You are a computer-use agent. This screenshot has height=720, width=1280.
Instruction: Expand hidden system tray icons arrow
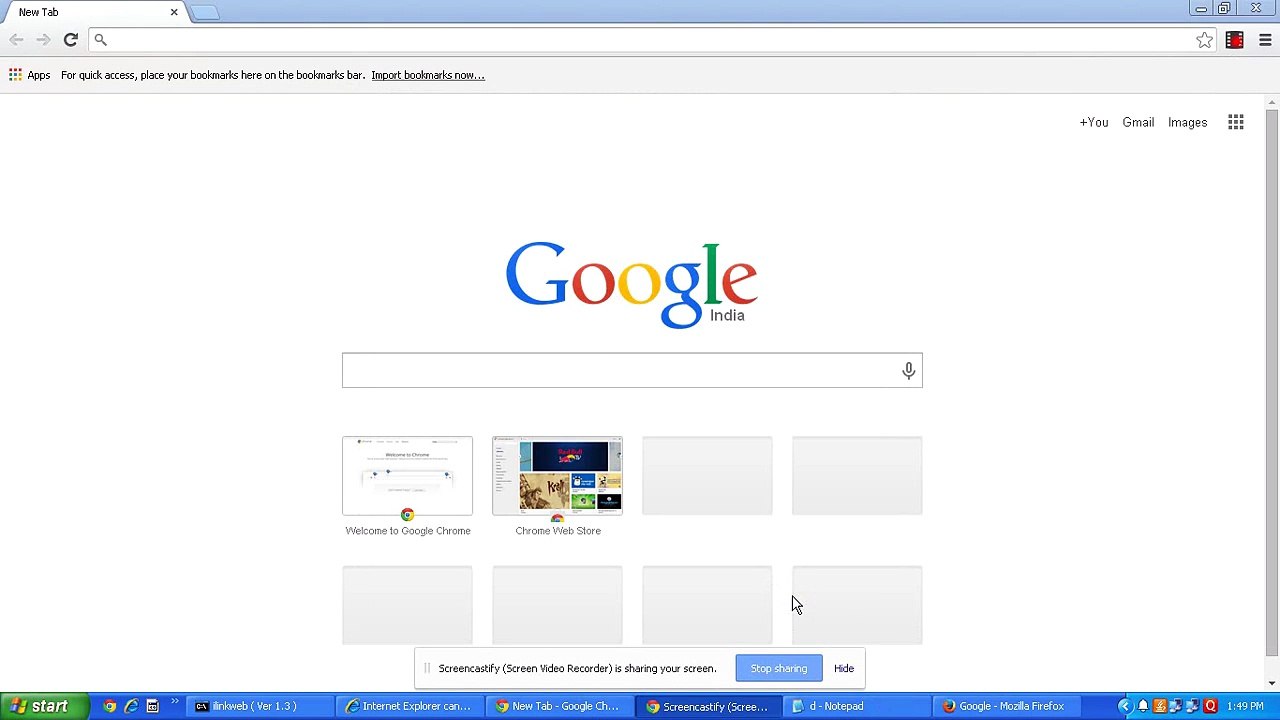pyautogui.click(x=1124, y=706)
